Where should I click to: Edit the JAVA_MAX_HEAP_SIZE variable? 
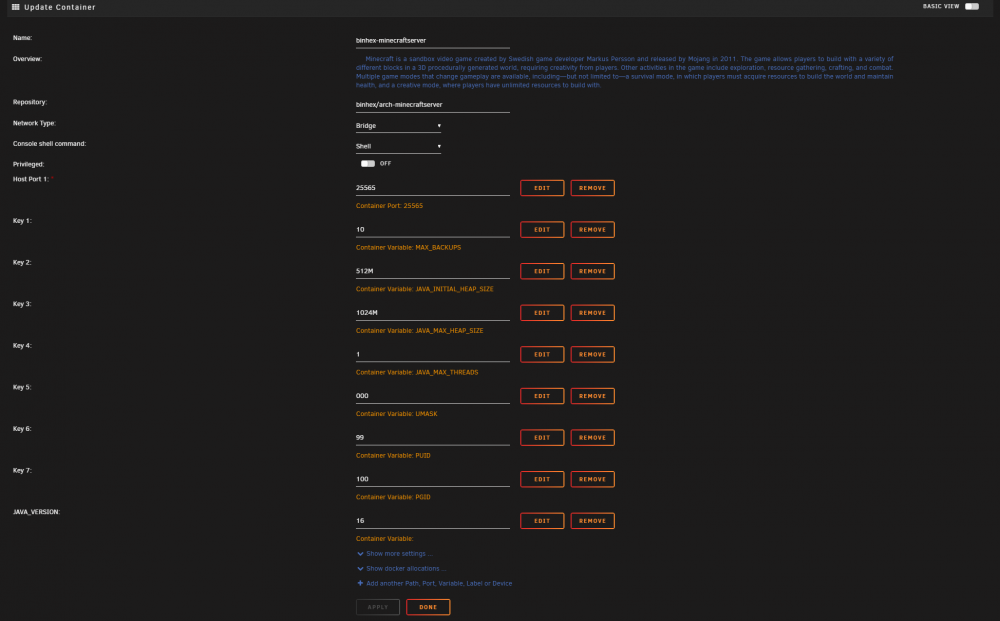[542, 312]
